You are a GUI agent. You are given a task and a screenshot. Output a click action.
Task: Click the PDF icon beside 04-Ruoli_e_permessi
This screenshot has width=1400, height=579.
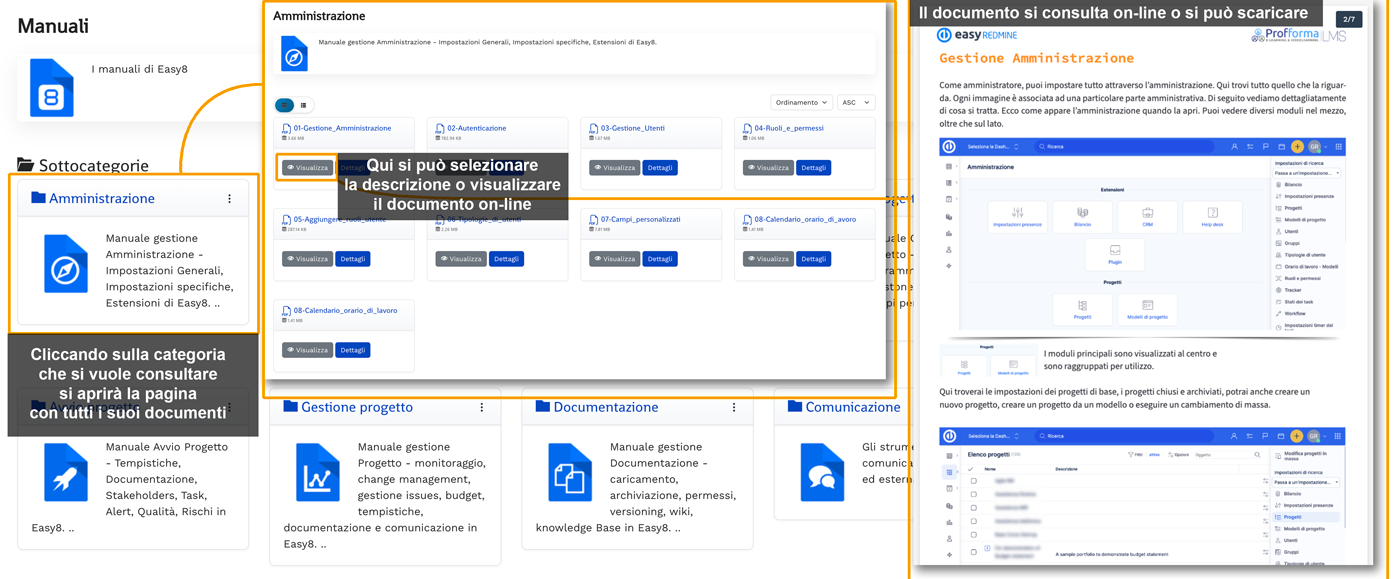point(747,129)
